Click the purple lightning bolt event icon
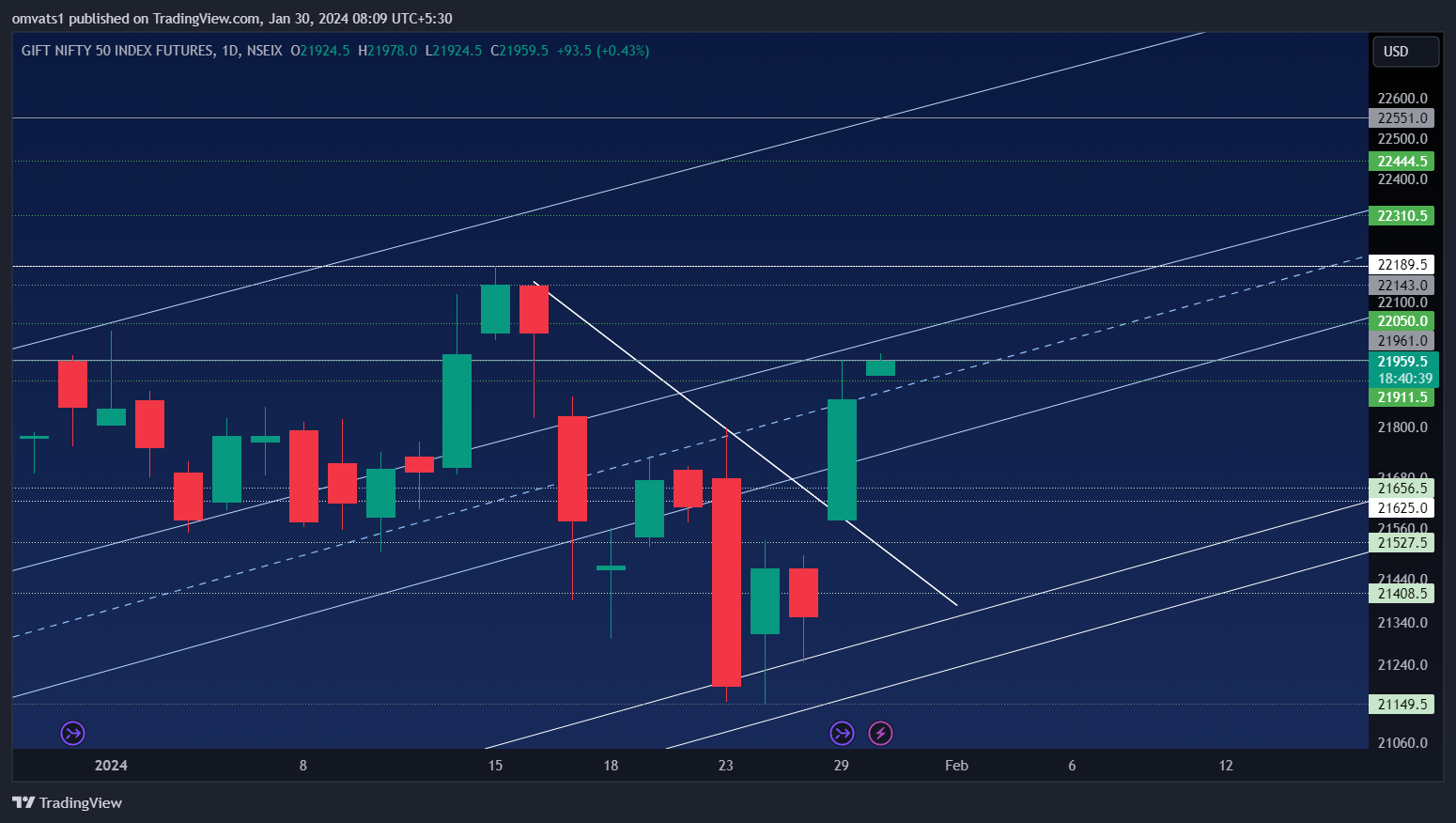 coord(880,733)
